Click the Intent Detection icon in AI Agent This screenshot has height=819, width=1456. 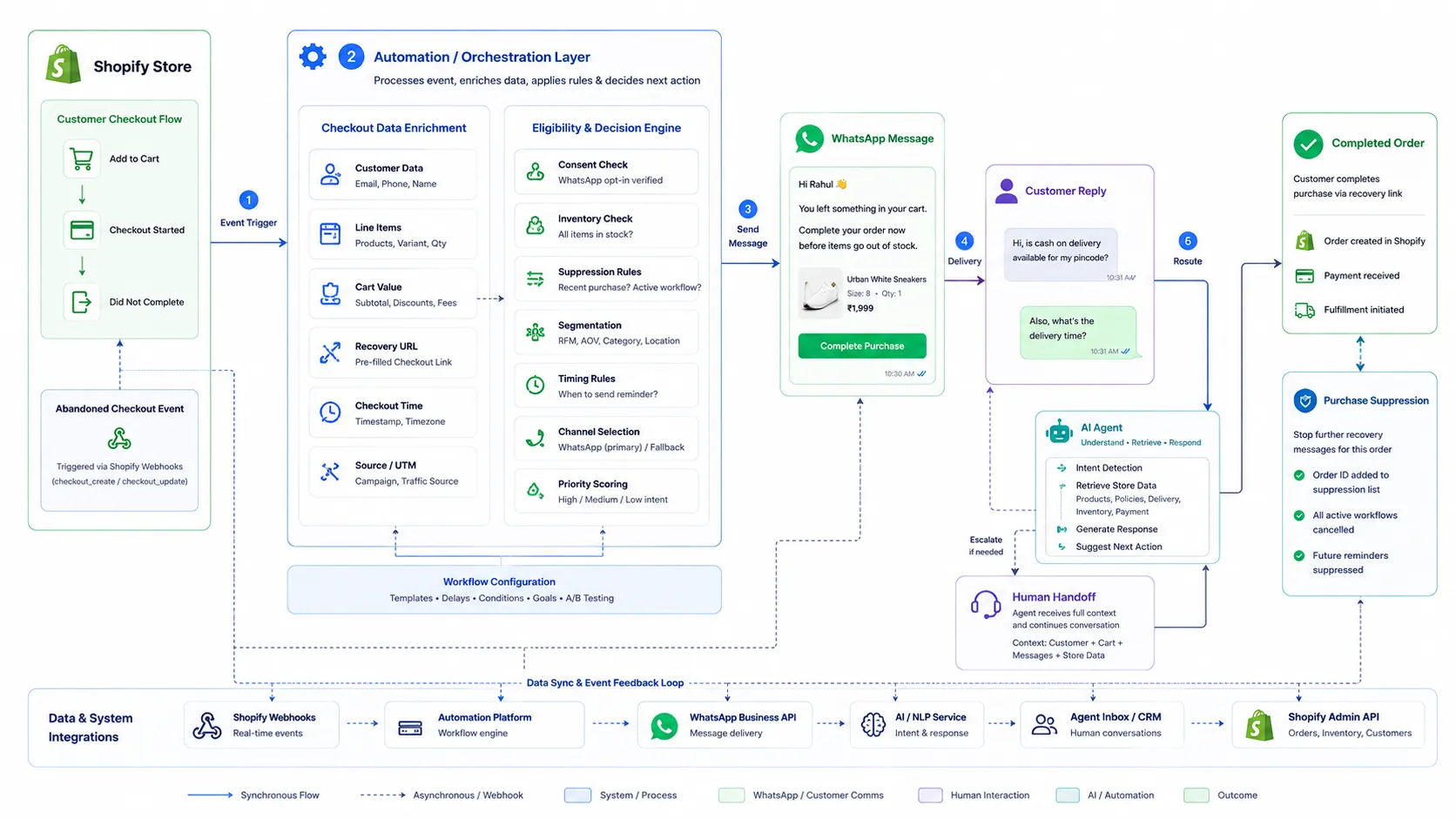point(1062,468)
